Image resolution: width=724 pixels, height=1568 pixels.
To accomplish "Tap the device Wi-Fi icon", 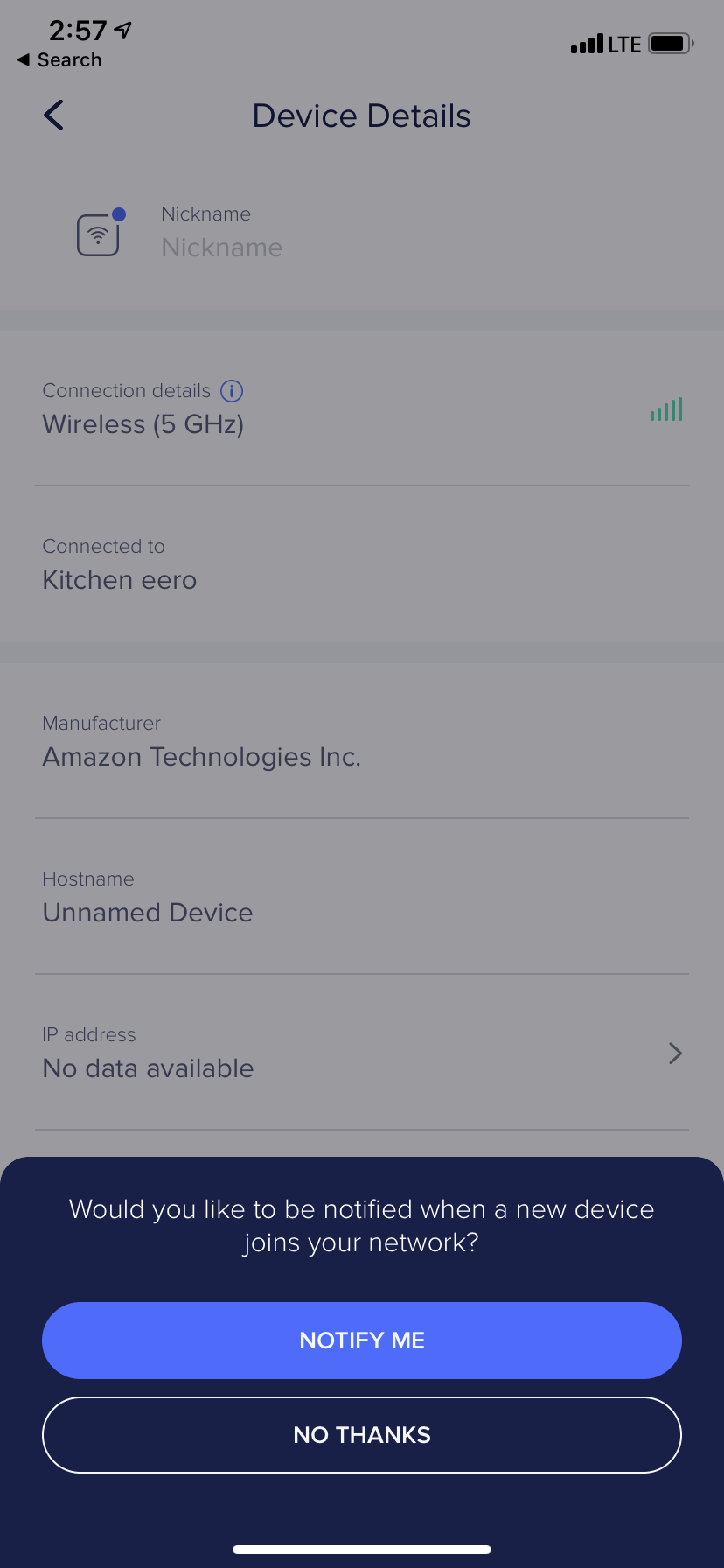I will click(99, 234).
